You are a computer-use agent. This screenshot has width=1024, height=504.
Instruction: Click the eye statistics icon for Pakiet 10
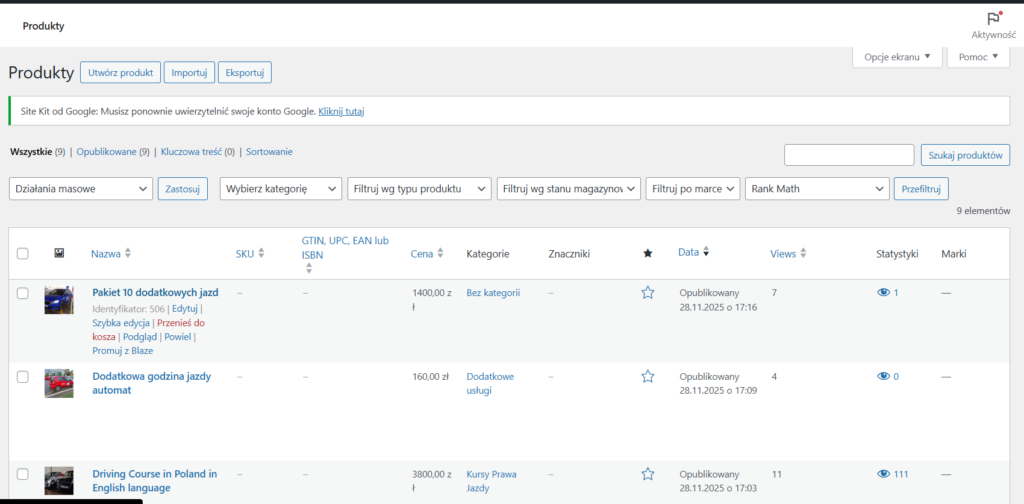(883, 292)
